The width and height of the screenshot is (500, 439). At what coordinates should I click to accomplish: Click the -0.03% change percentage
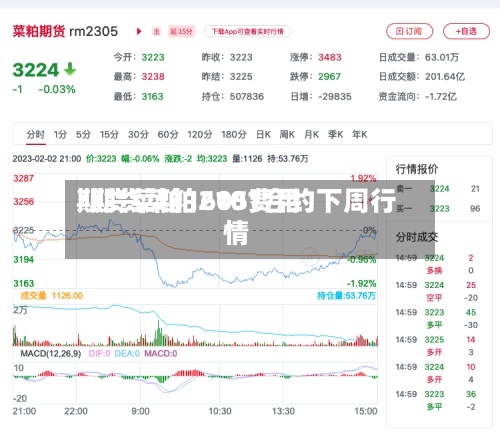click(57, 89)
